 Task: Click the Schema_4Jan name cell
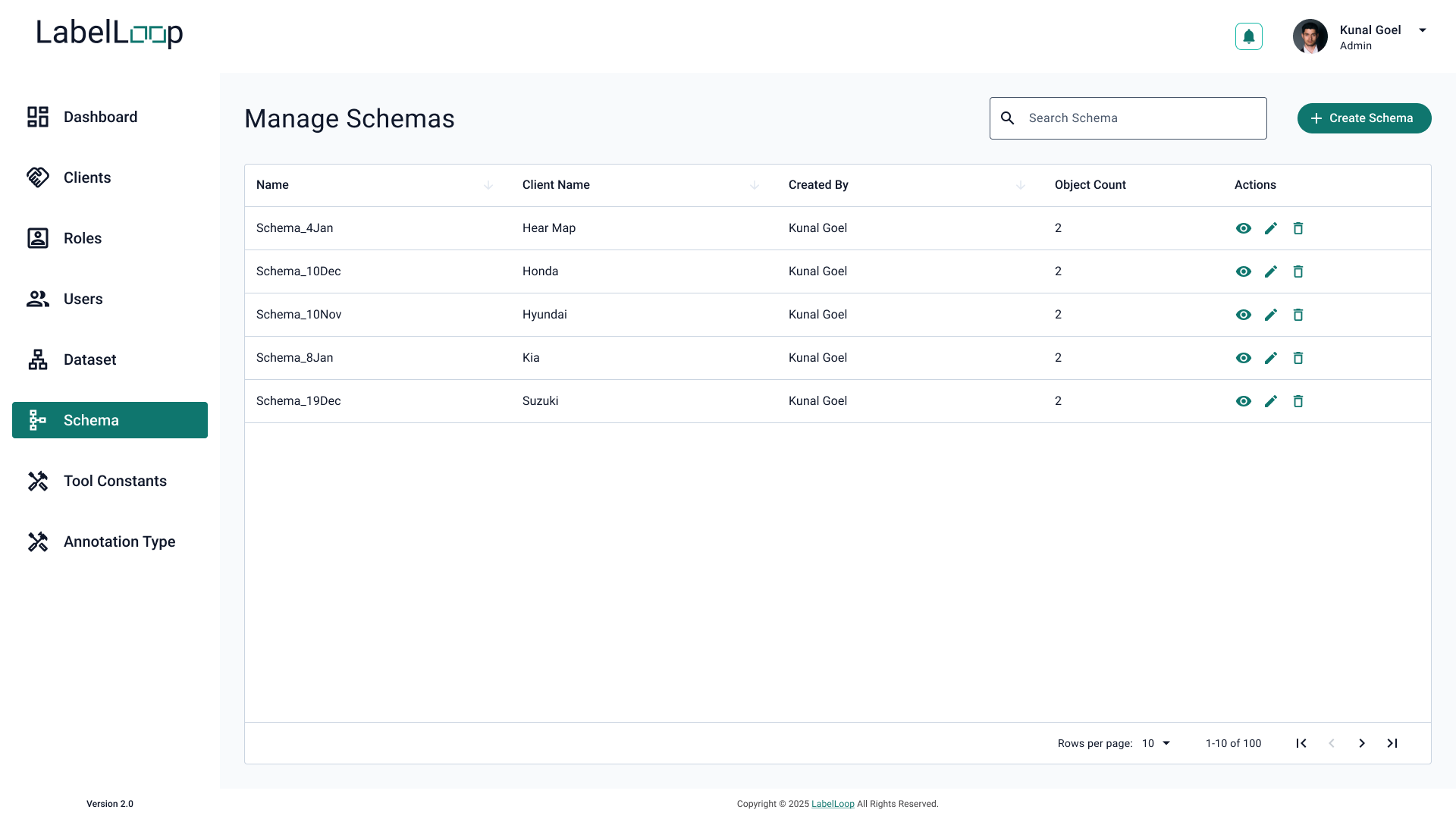click(294, 228)
